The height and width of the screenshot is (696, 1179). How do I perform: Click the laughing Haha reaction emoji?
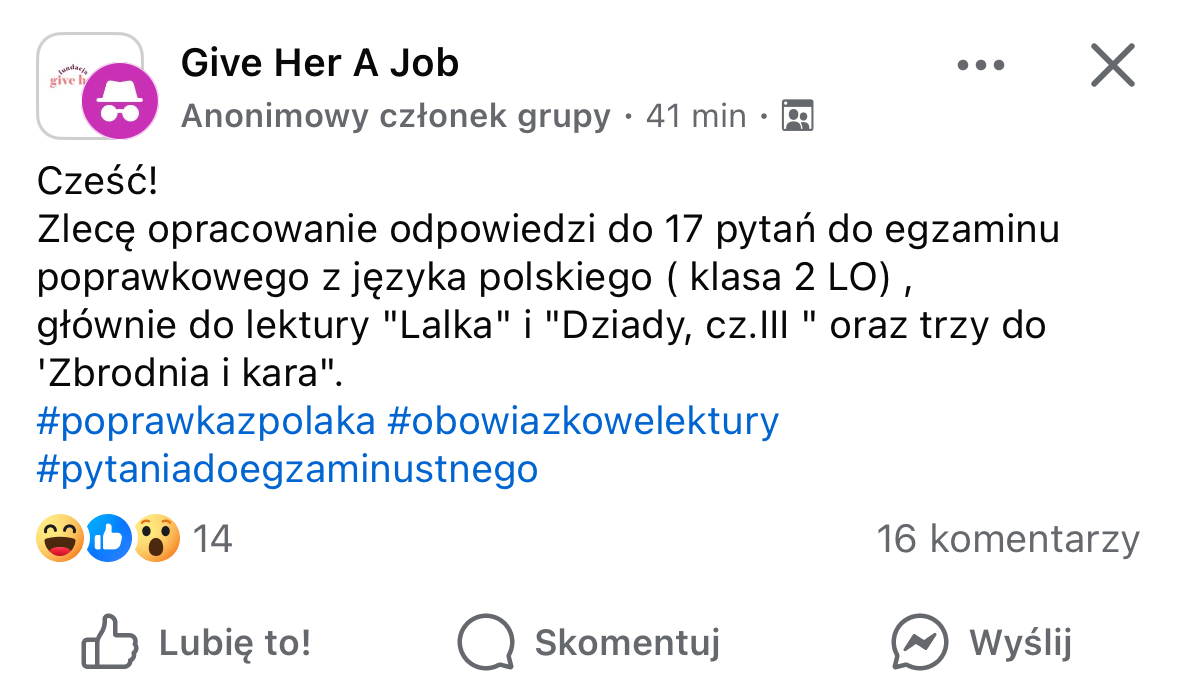click(60, 538)
